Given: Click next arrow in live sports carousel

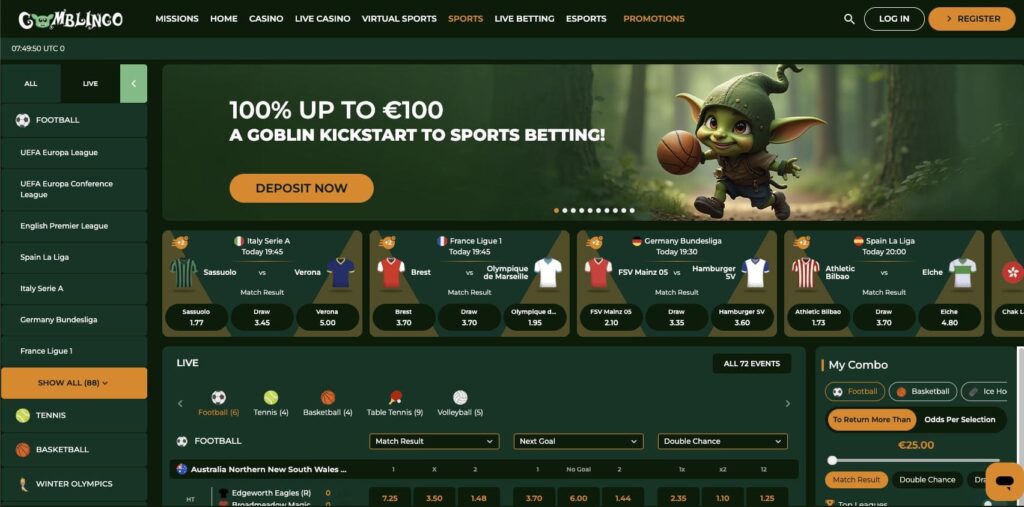Looking at the screenshot, I should click(788, 404).
